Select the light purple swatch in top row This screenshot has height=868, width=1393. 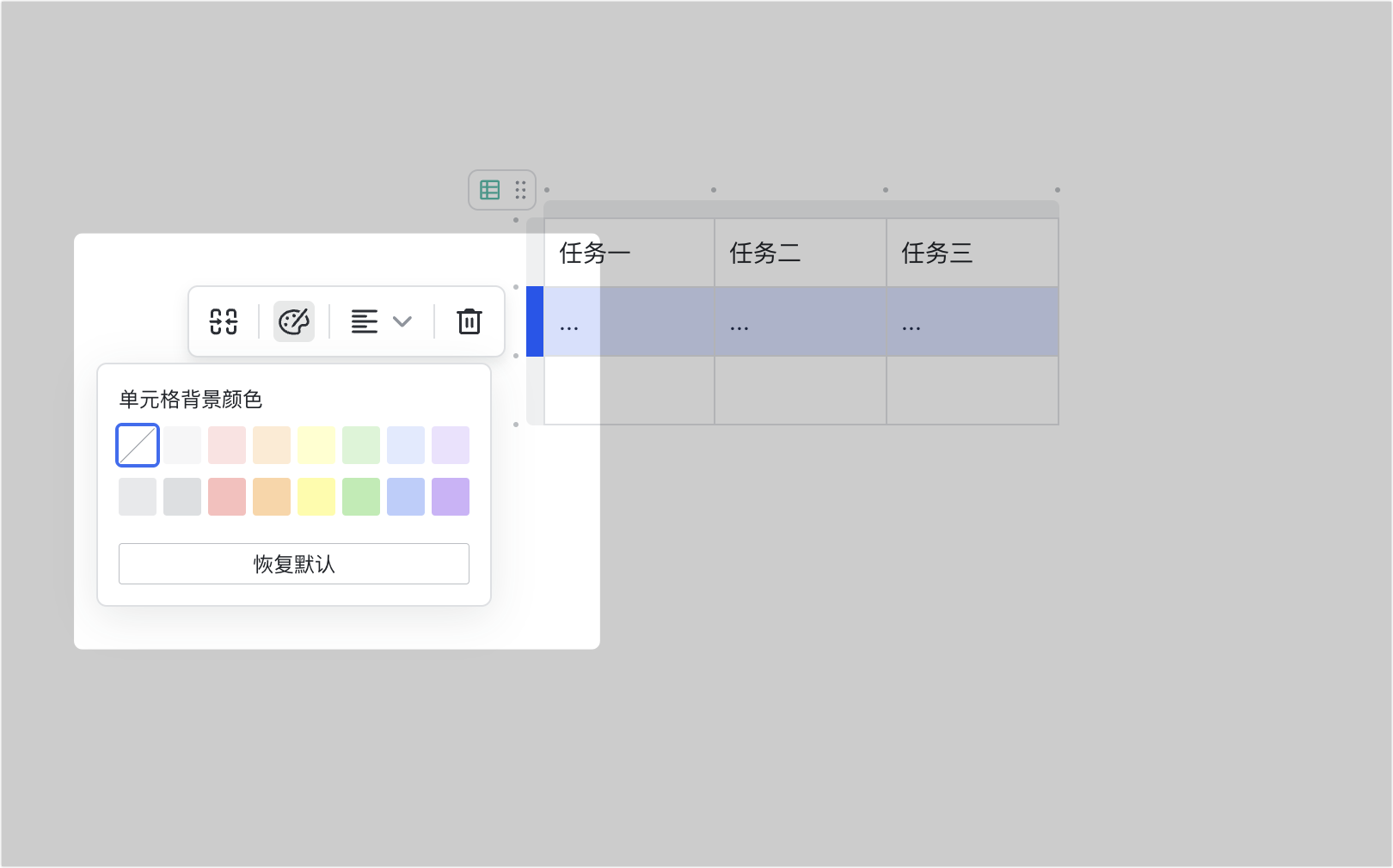pos(451,445)
